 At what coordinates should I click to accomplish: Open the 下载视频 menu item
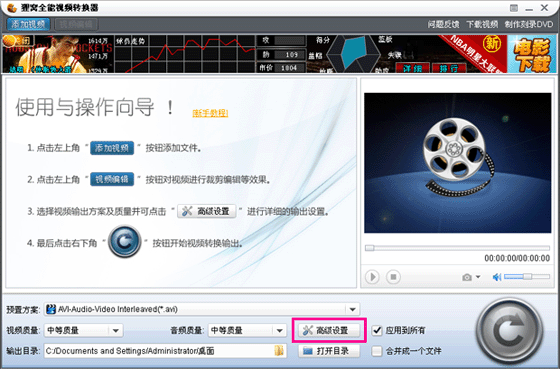pos(482,24)
